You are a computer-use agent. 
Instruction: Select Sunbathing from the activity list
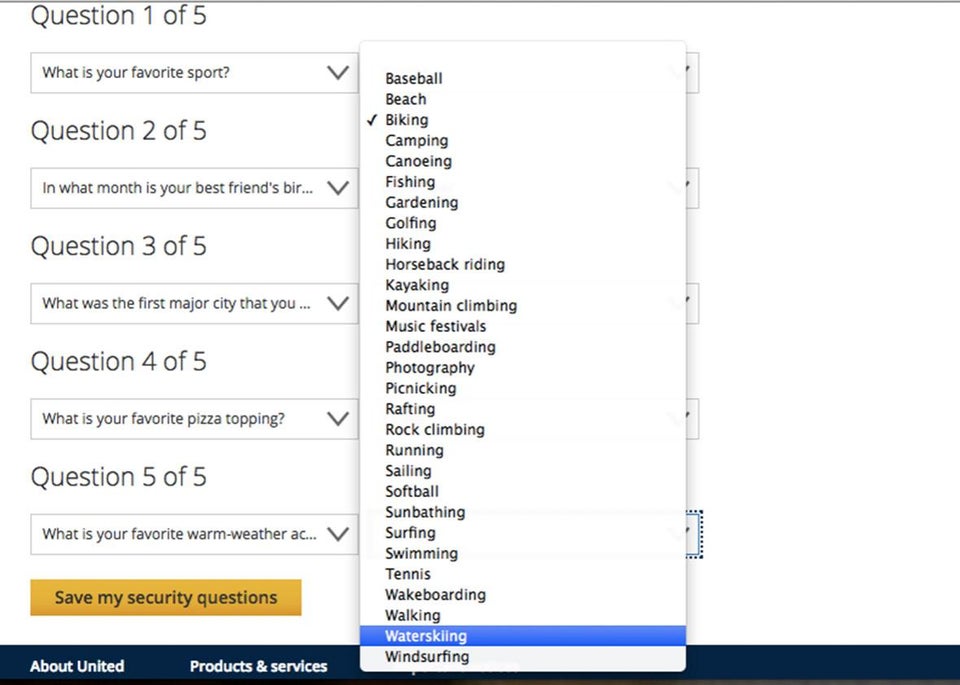[x=424, y=512]
